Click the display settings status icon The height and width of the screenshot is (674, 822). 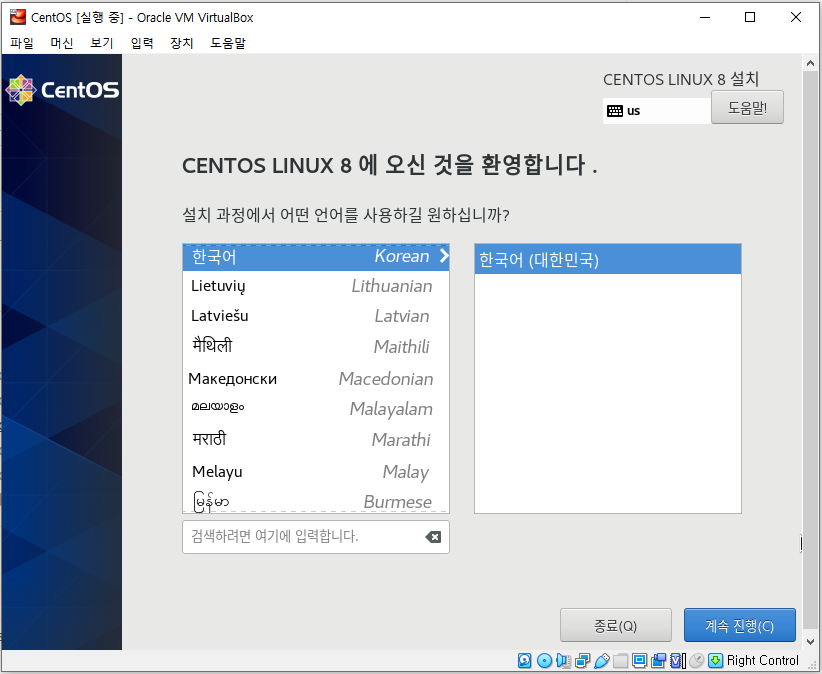pyautogui.click(x=640, y=660)
